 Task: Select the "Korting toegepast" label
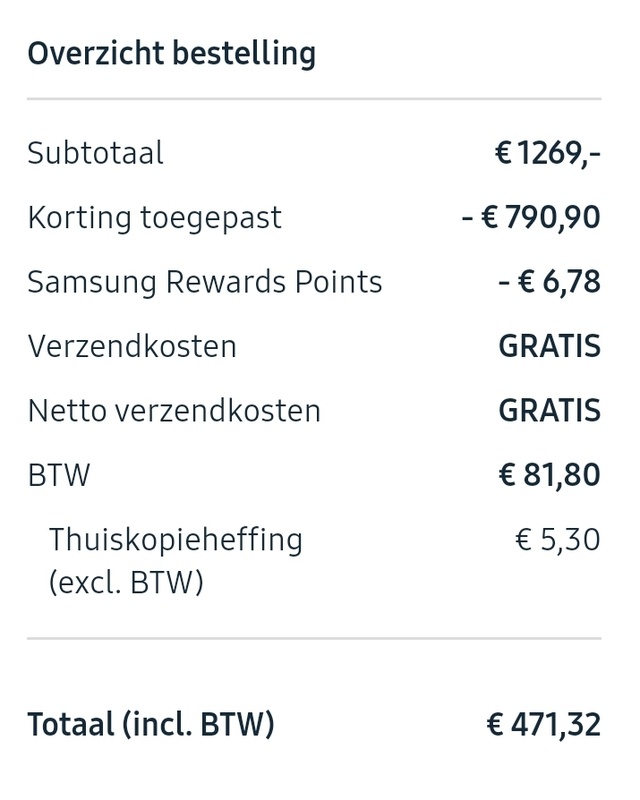click(154, 218)
